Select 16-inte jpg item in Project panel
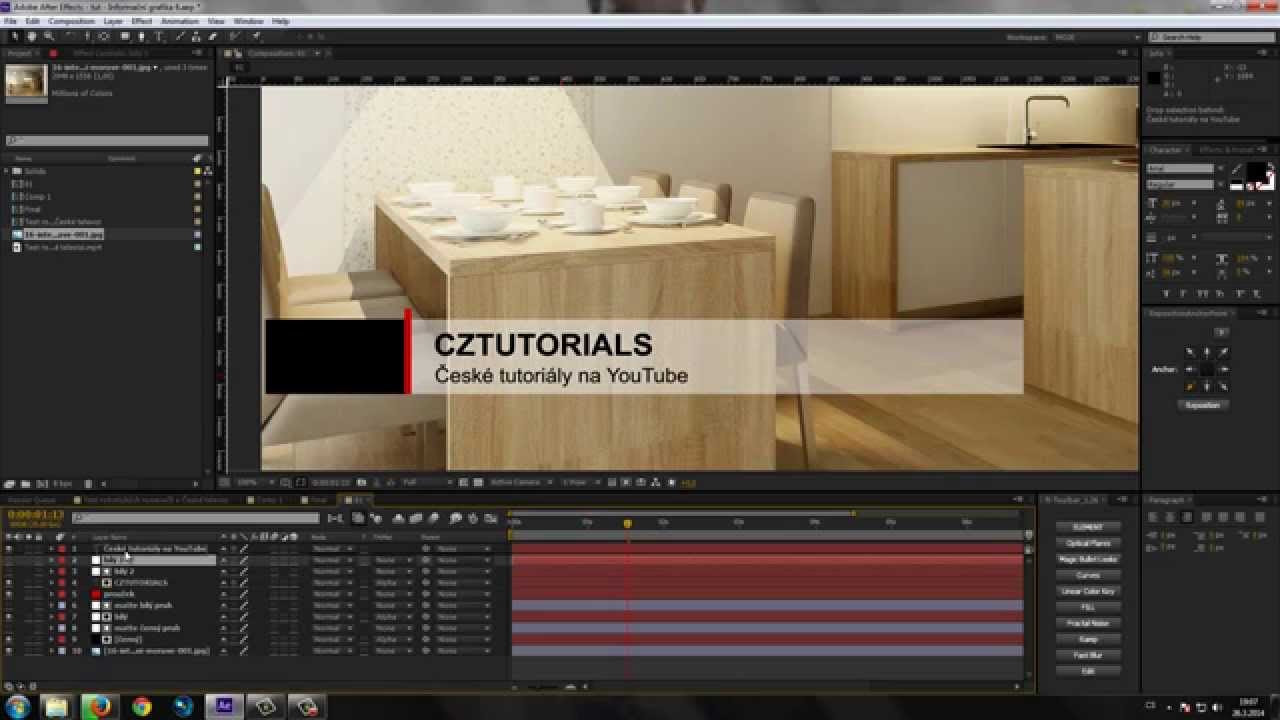This screenshot has width=1280, height=720. pos(63,234)
